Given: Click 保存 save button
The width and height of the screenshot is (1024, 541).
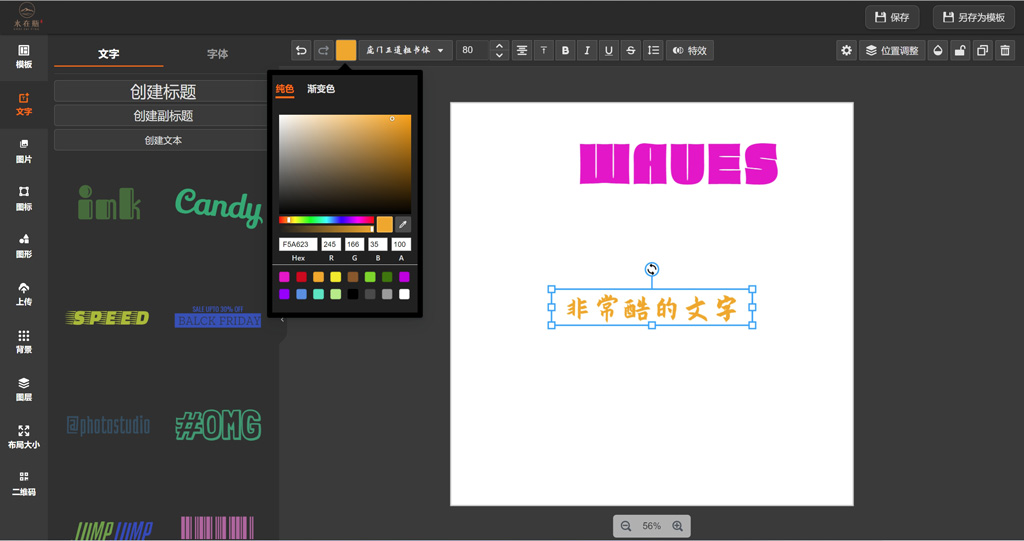Looking at the screenshot, I should click(892, 18).
